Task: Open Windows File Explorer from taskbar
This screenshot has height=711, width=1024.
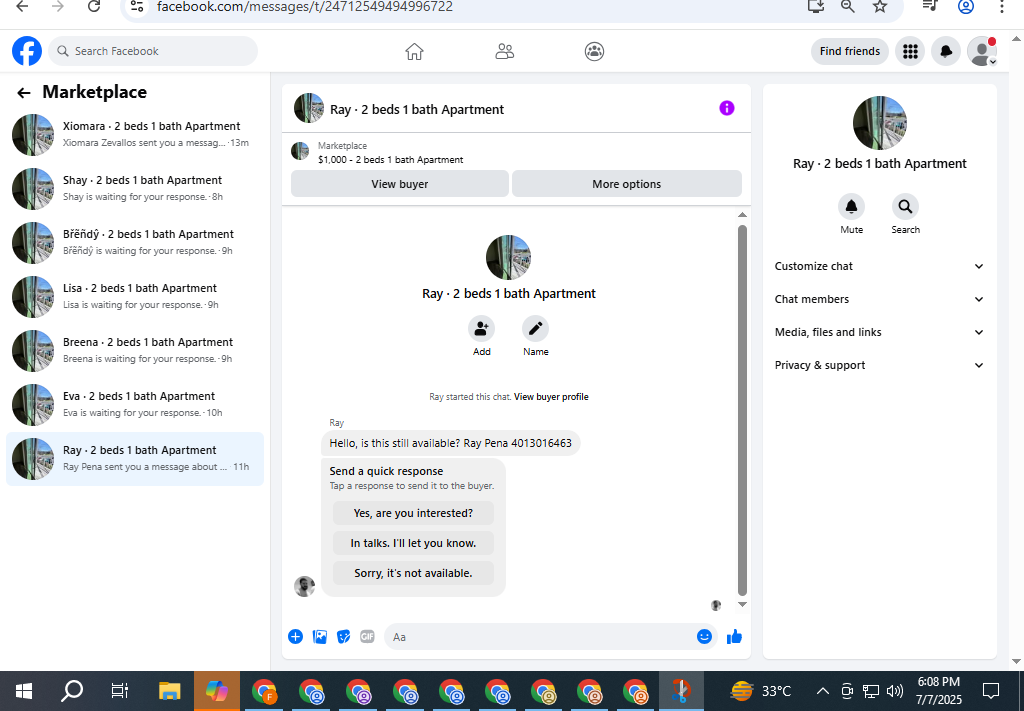Action: click(x=170, y=691)
